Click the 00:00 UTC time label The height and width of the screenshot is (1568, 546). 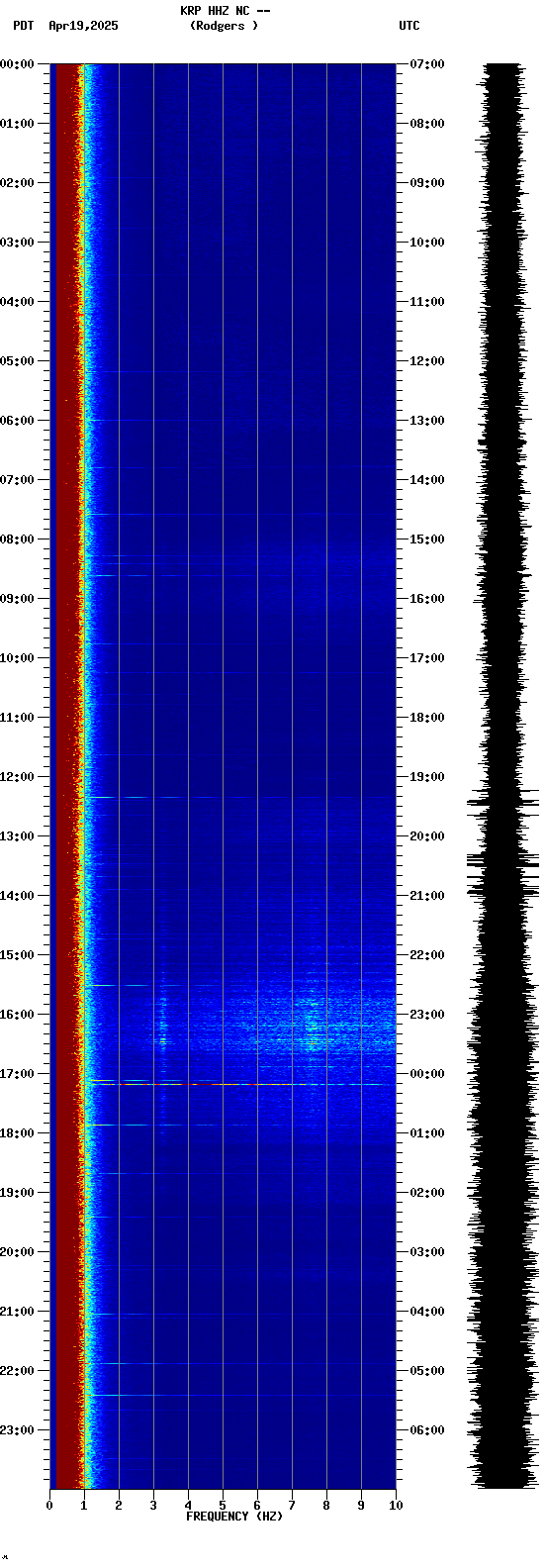click(x=427, y=1074)
